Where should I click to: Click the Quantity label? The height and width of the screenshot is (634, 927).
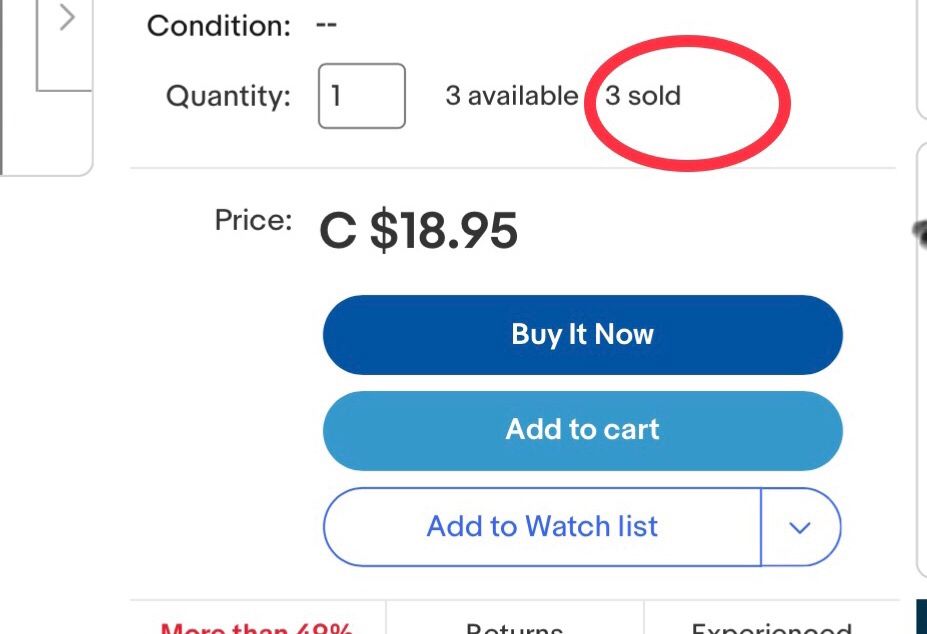(228, 96)
